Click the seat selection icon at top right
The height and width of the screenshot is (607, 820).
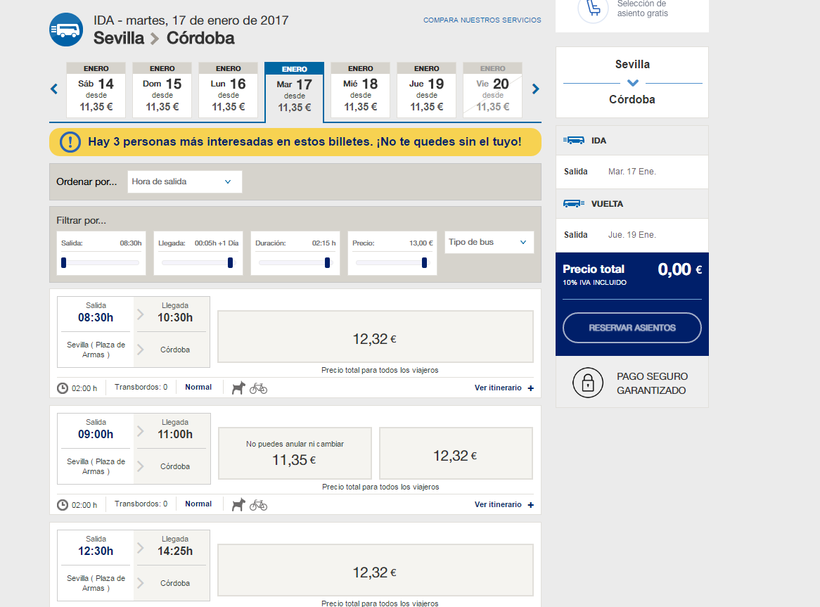594,9
